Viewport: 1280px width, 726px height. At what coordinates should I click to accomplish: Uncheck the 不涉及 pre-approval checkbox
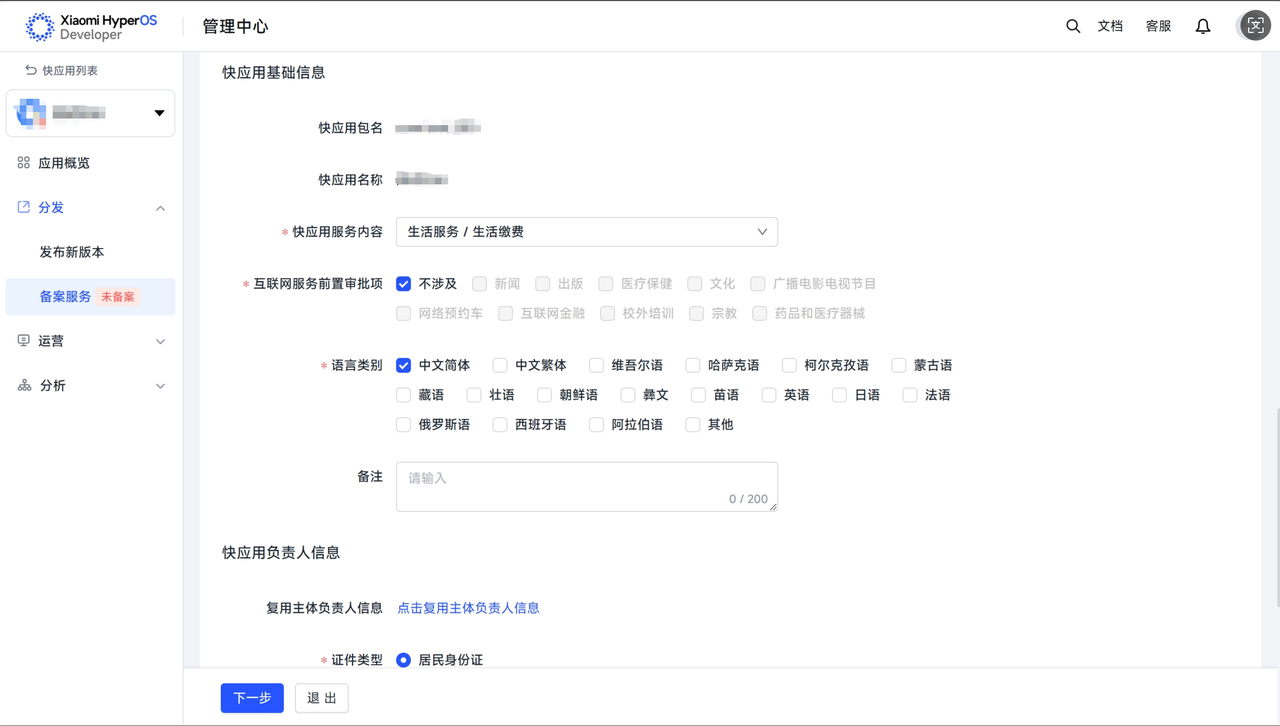click(404, 284)
